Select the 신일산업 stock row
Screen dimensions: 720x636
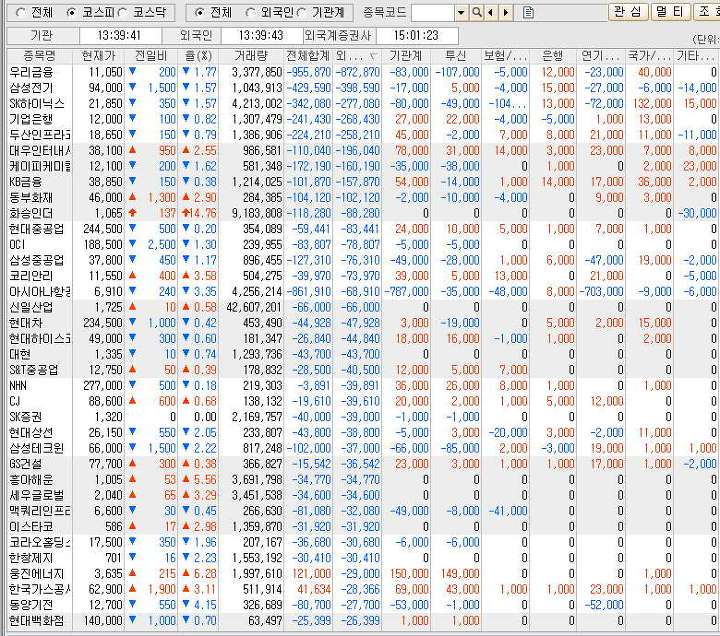pyautogui.click(x=363, y=307)
